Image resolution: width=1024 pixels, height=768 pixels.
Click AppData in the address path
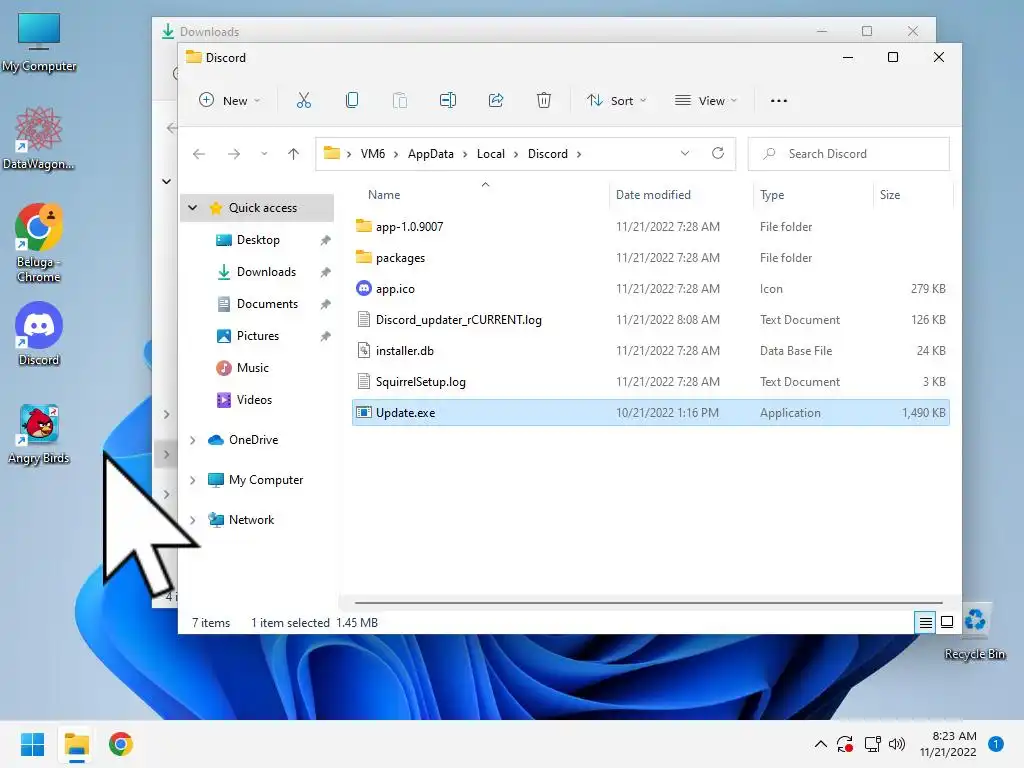[x=430, y=154]
